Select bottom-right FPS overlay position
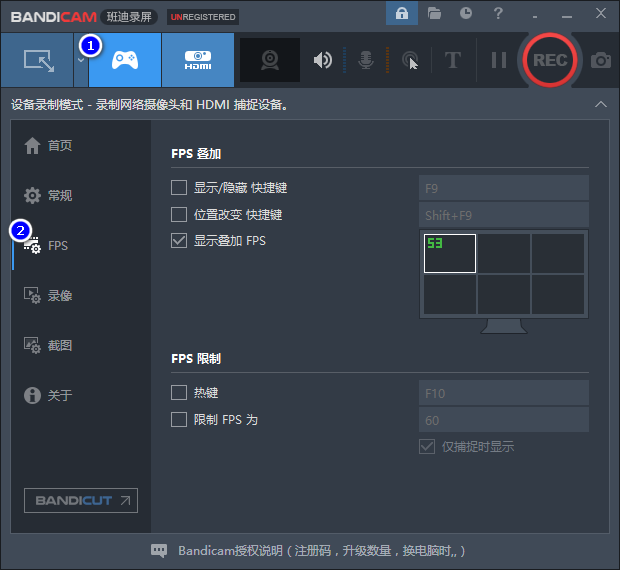The width and height of the screenshot is (620, 570). [558, 294]
